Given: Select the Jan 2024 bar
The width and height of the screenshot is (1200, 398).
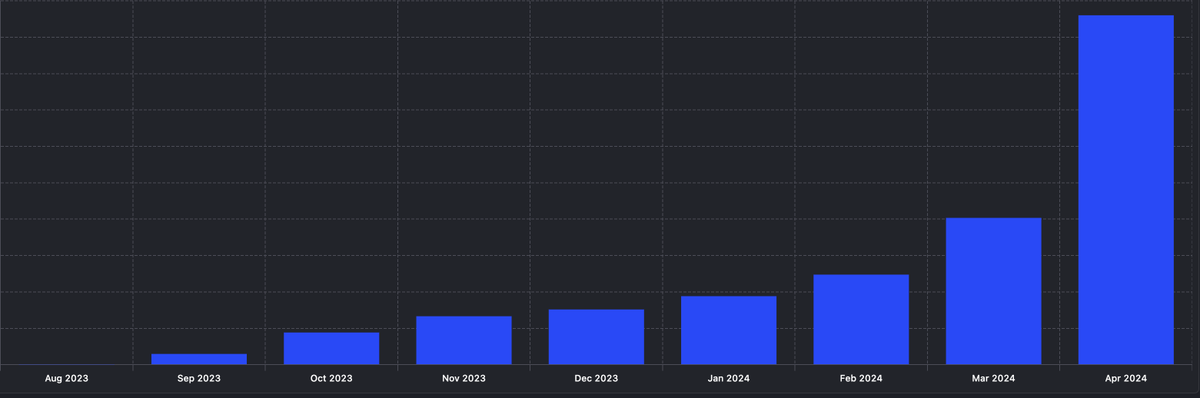Looking at the screenshot, I should 728,330.
